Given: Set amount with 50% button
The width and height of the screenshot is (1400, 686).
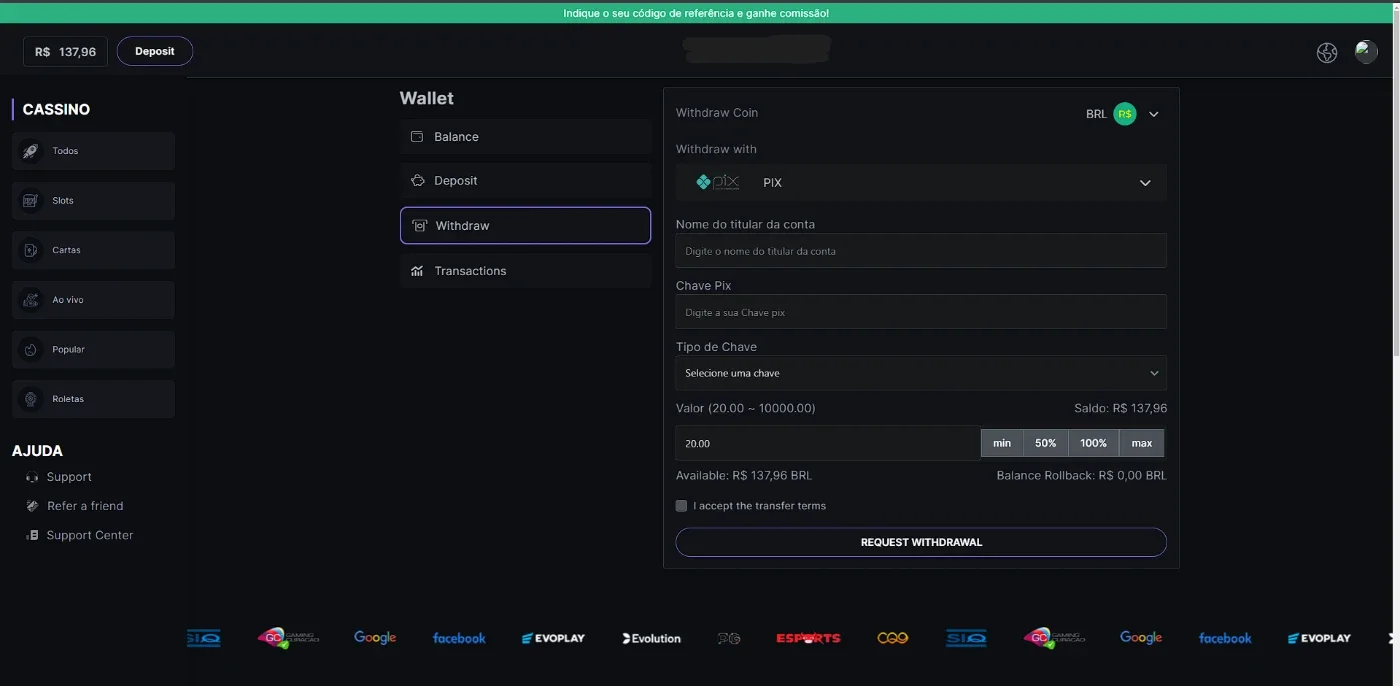Looking at the screenshot, I should pyautogui.click(x=1046, y=443).
